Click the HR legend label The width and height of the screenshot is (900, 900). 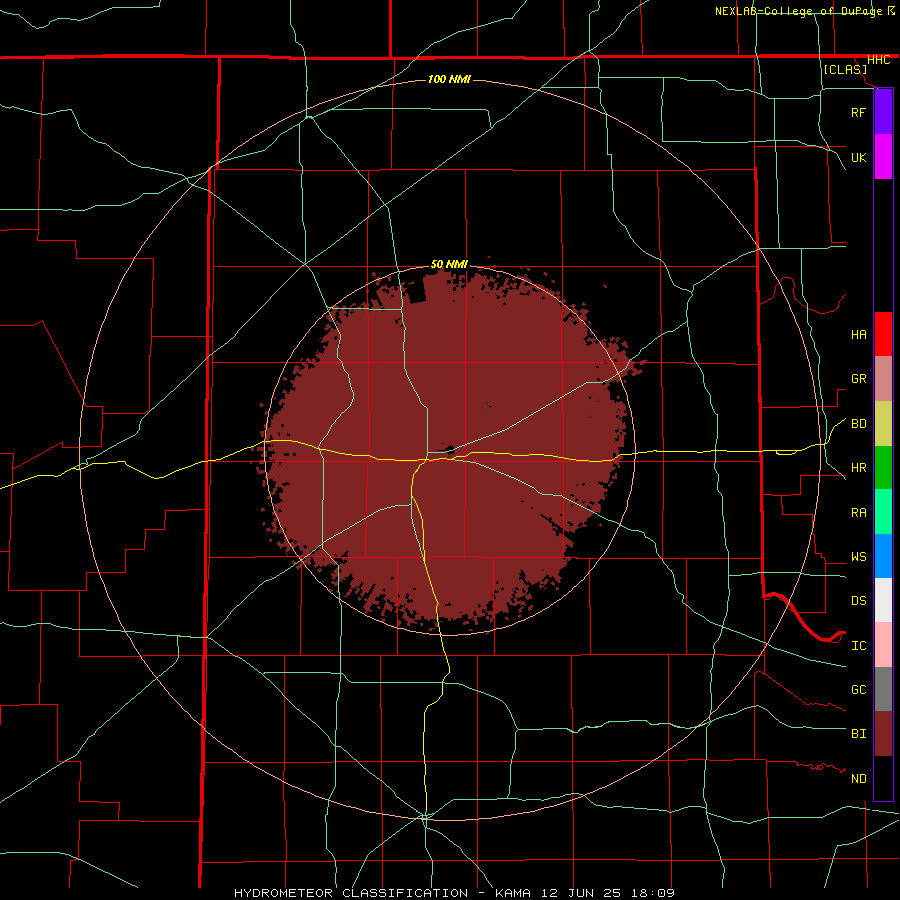click(858, 468)
